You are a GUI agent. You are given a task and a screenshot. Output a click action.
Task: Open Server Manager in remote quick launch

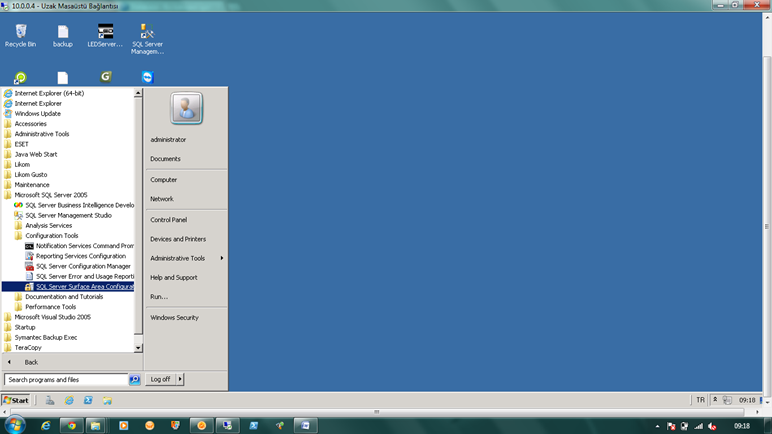pos(50,401)
